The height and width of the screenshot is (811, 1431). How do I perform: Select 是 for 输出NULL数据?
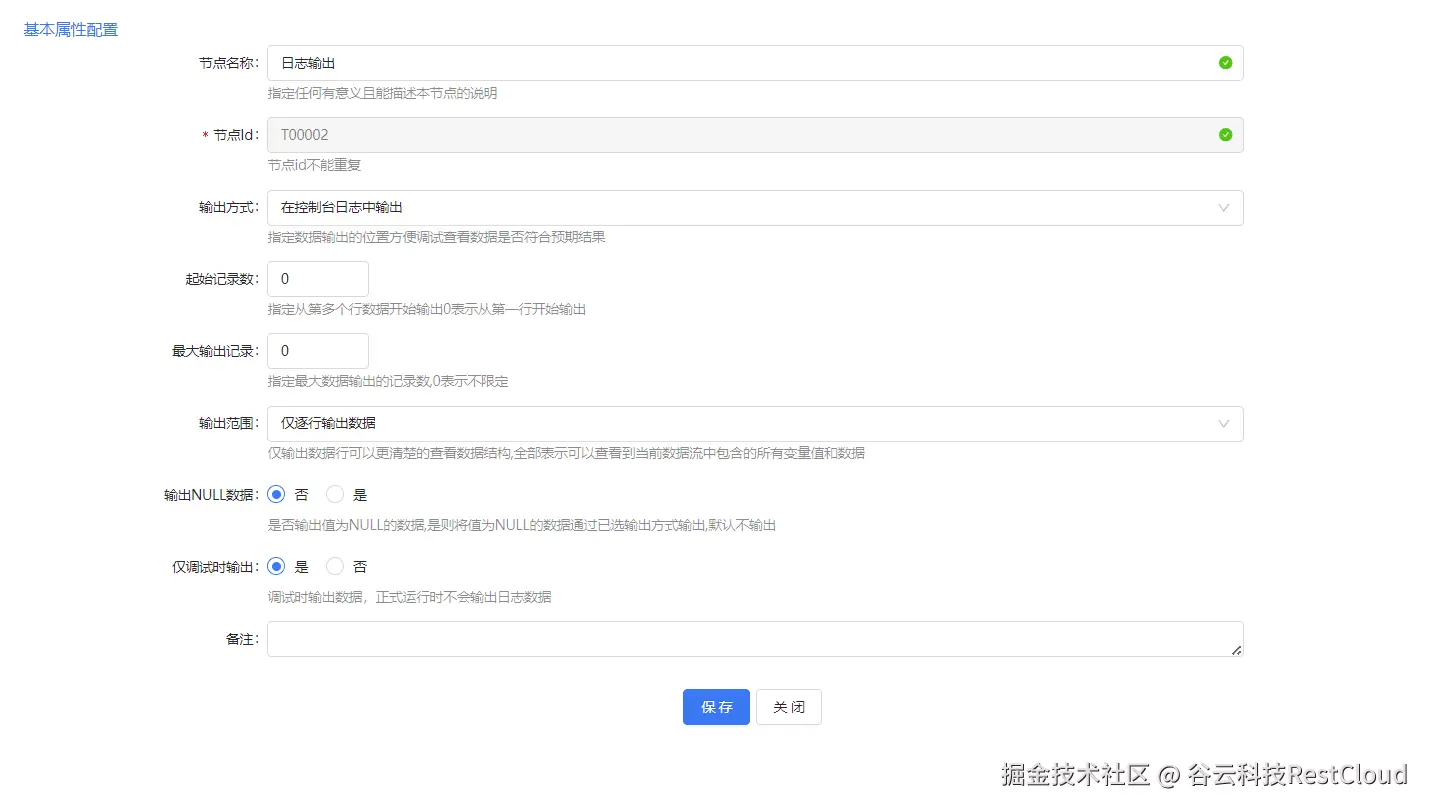tap(334, 493)
